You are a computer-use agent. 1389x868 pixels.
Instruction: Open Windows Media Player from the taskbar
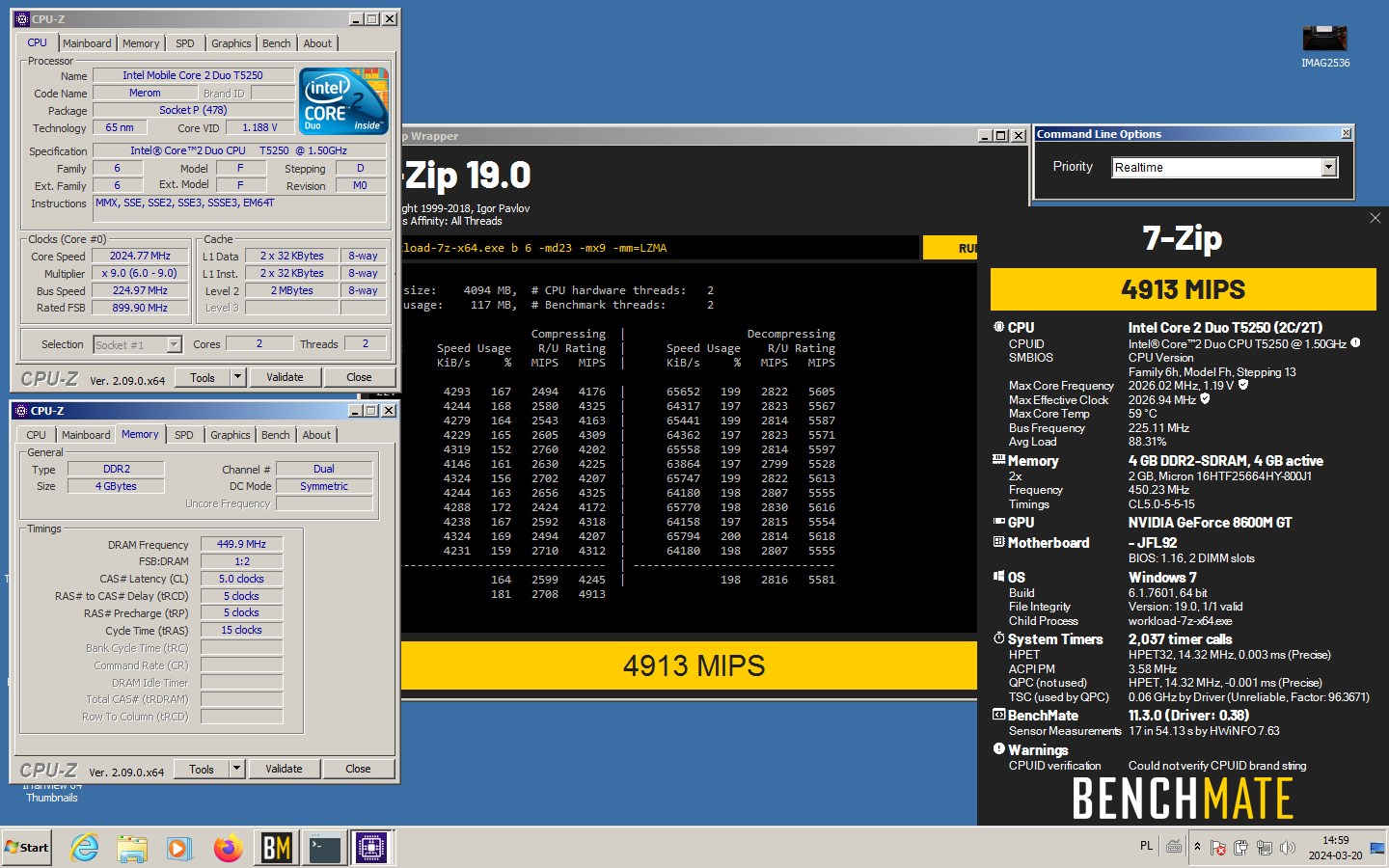[x=179, y=848]
